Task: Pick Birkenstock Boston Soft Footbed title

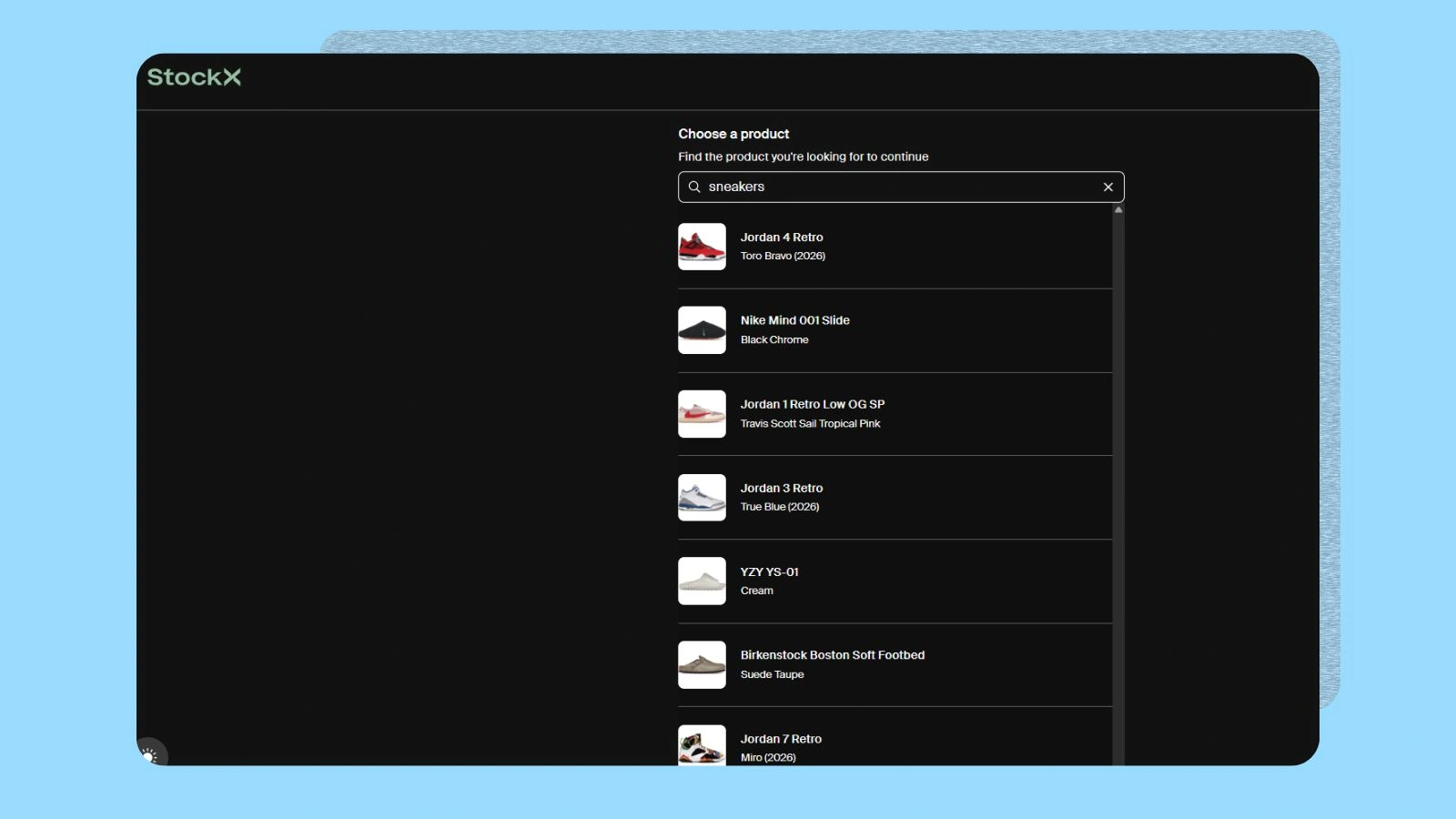Action: (833, 655)
